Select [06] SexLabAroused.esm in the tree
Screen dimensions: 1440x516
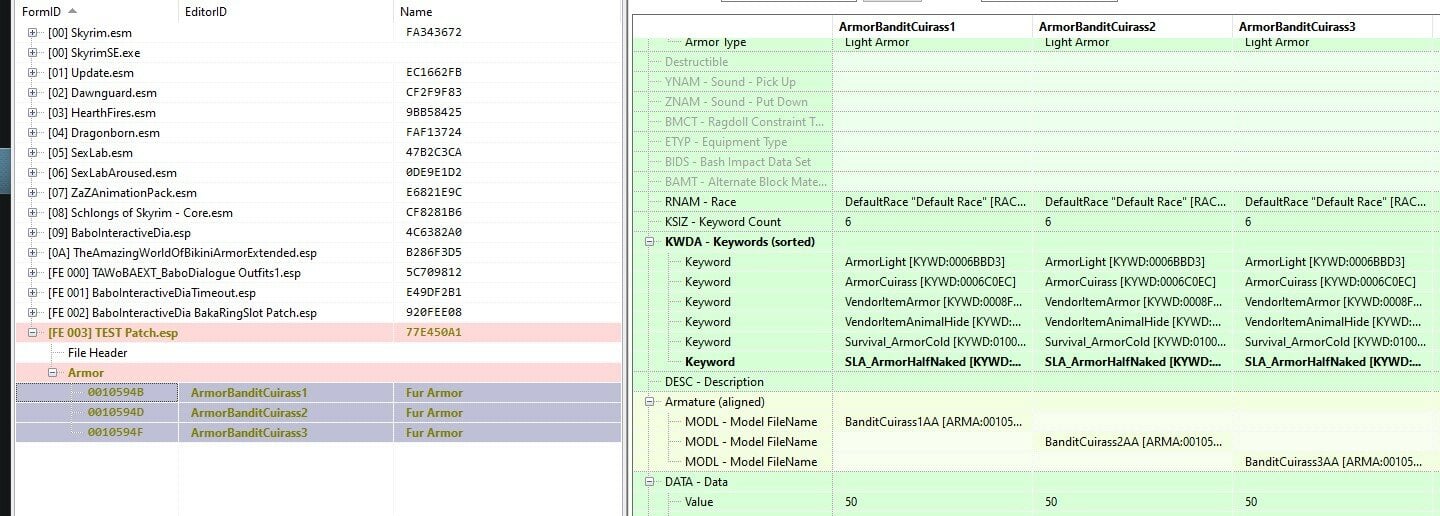click(112, 173)
